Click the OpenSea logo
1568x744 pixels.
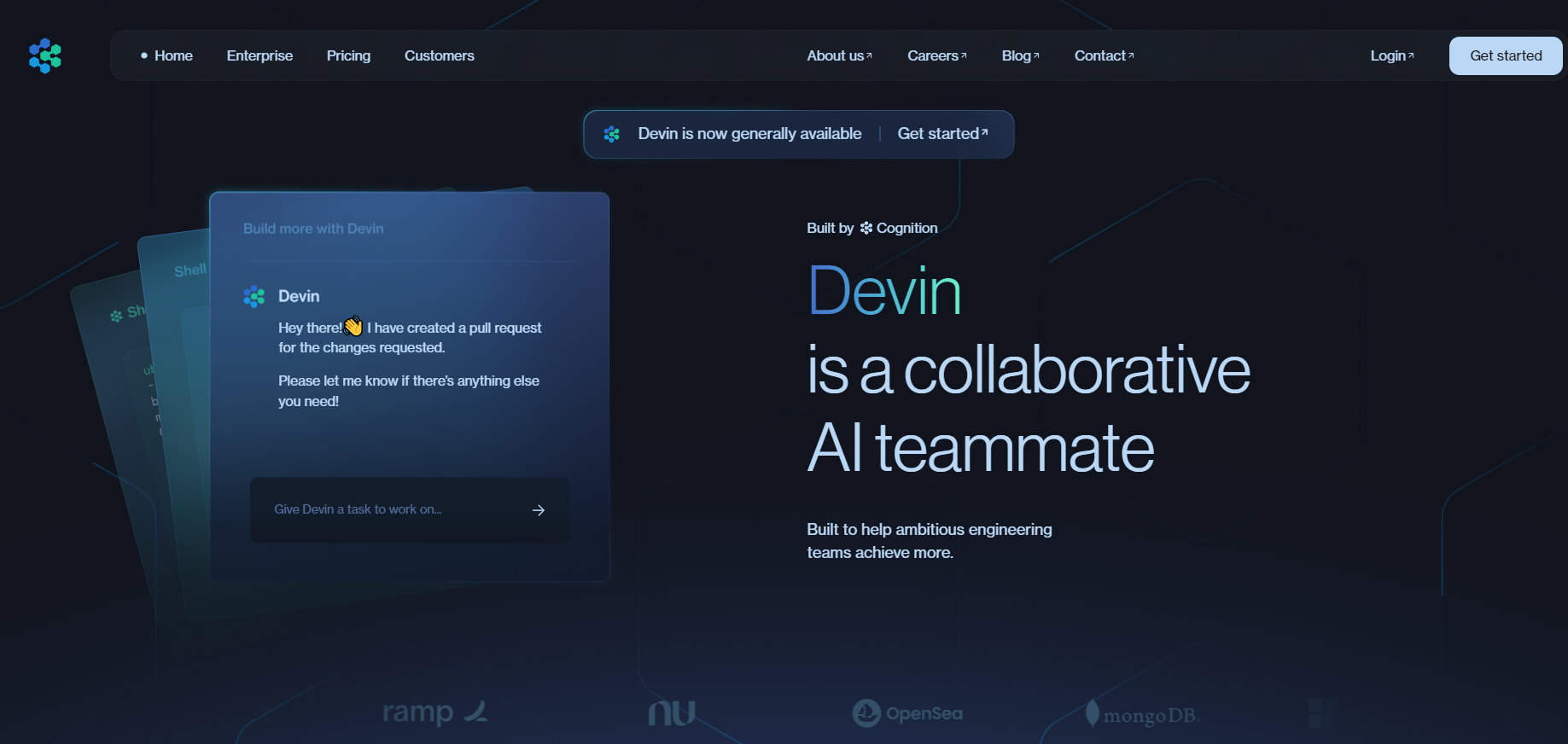[907, 713]
